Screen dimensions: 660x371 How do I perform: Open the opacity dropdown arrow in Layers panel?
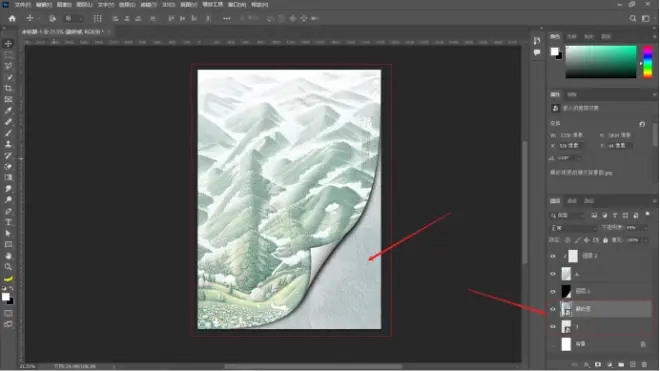pyautogui.click(x=645, y=228)
